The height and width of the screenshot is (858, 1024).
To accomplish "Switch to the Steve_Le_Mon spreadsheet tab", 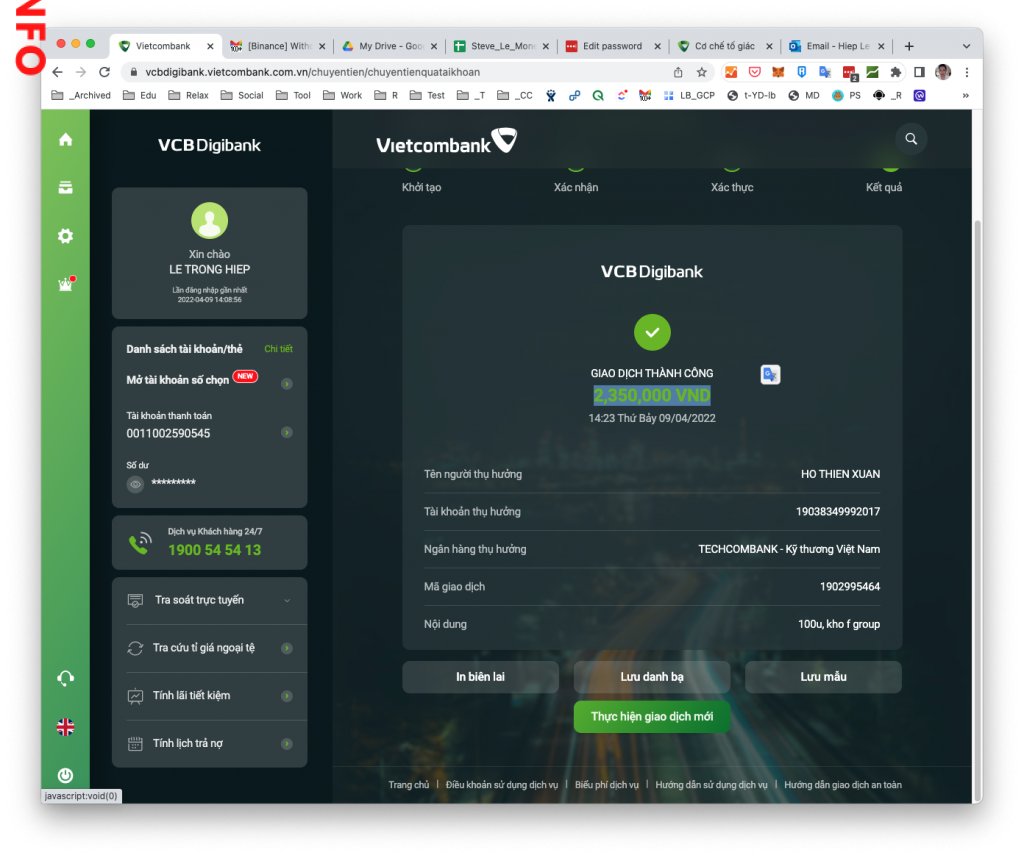I will coord(502,46).
